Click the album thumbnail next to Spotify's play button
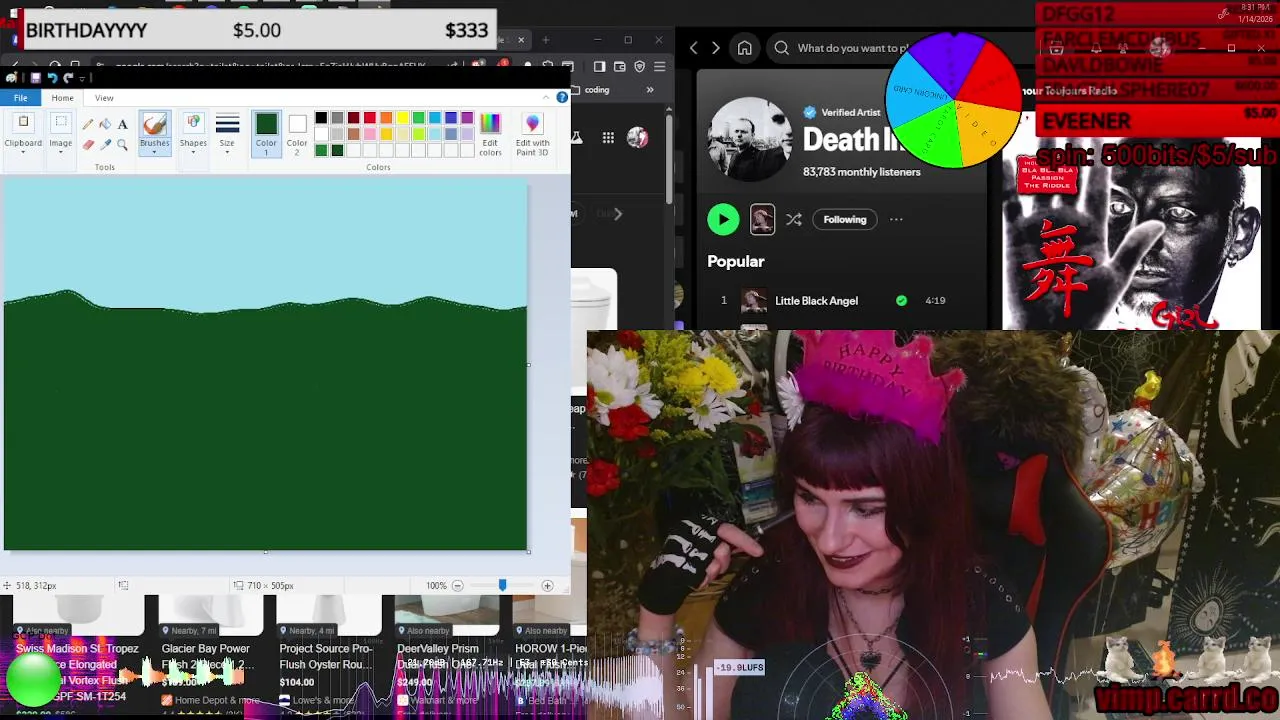This screenshot has width=1280, height=720. pos(762,220)
